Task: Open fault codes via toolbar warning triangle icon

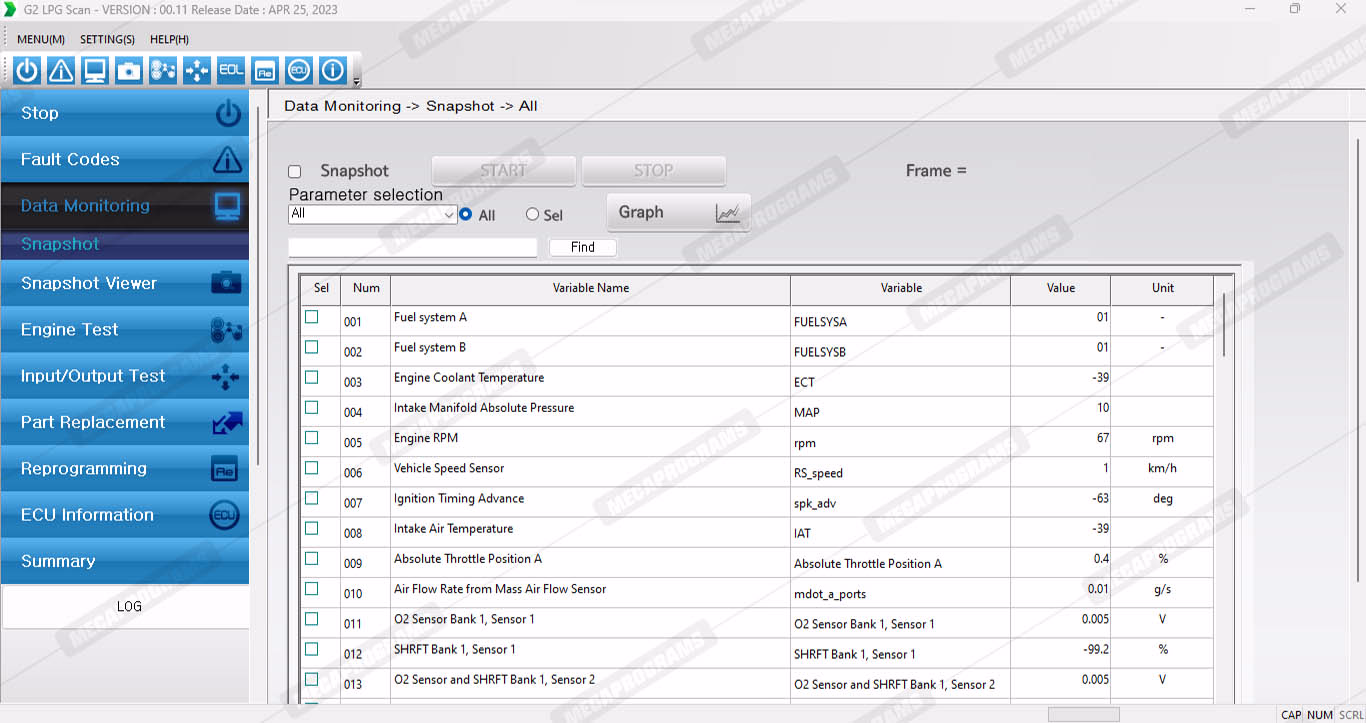Action: [61, 70]
